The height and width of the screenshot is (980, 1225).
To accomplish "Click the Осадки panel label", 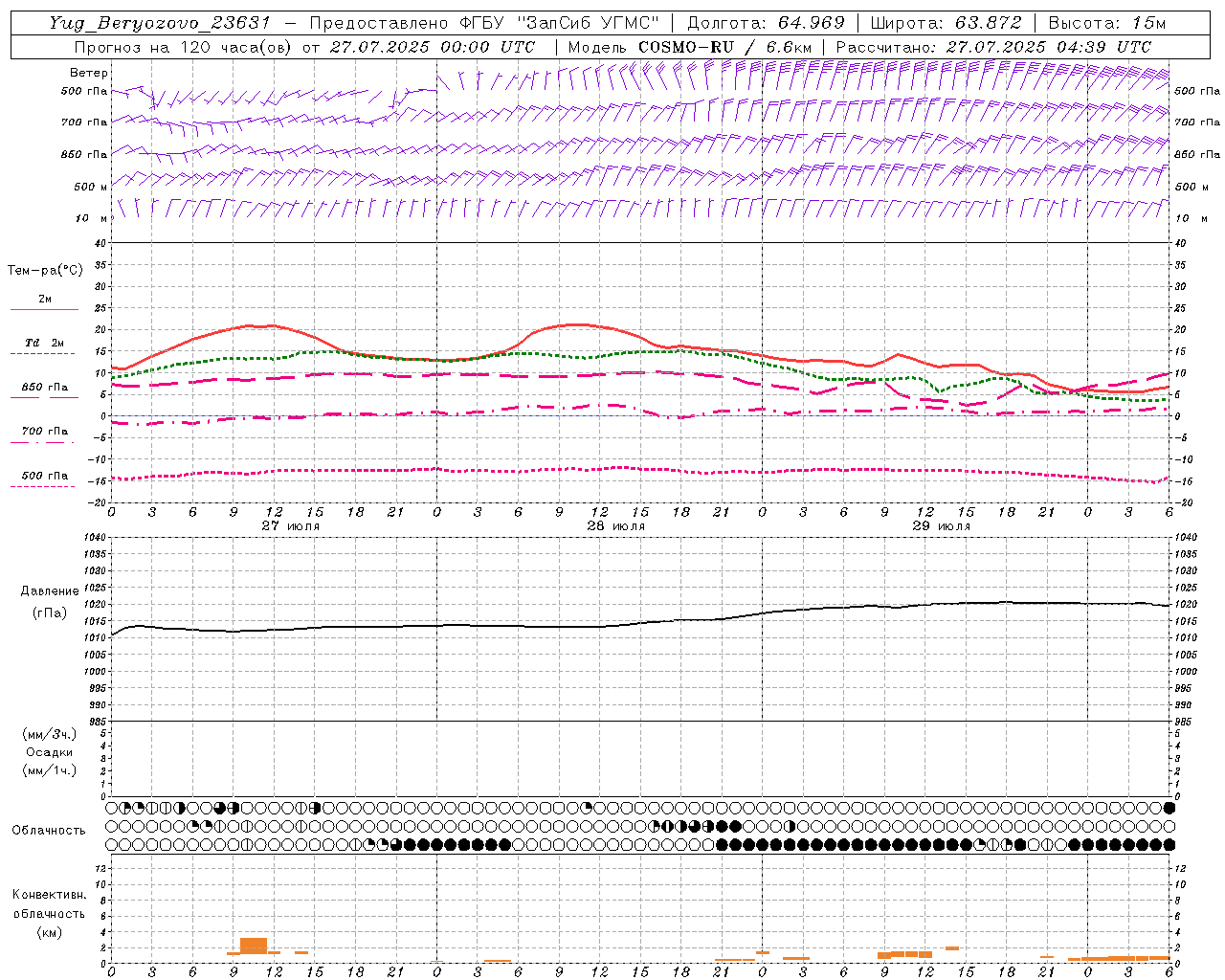I will (50, 752).
